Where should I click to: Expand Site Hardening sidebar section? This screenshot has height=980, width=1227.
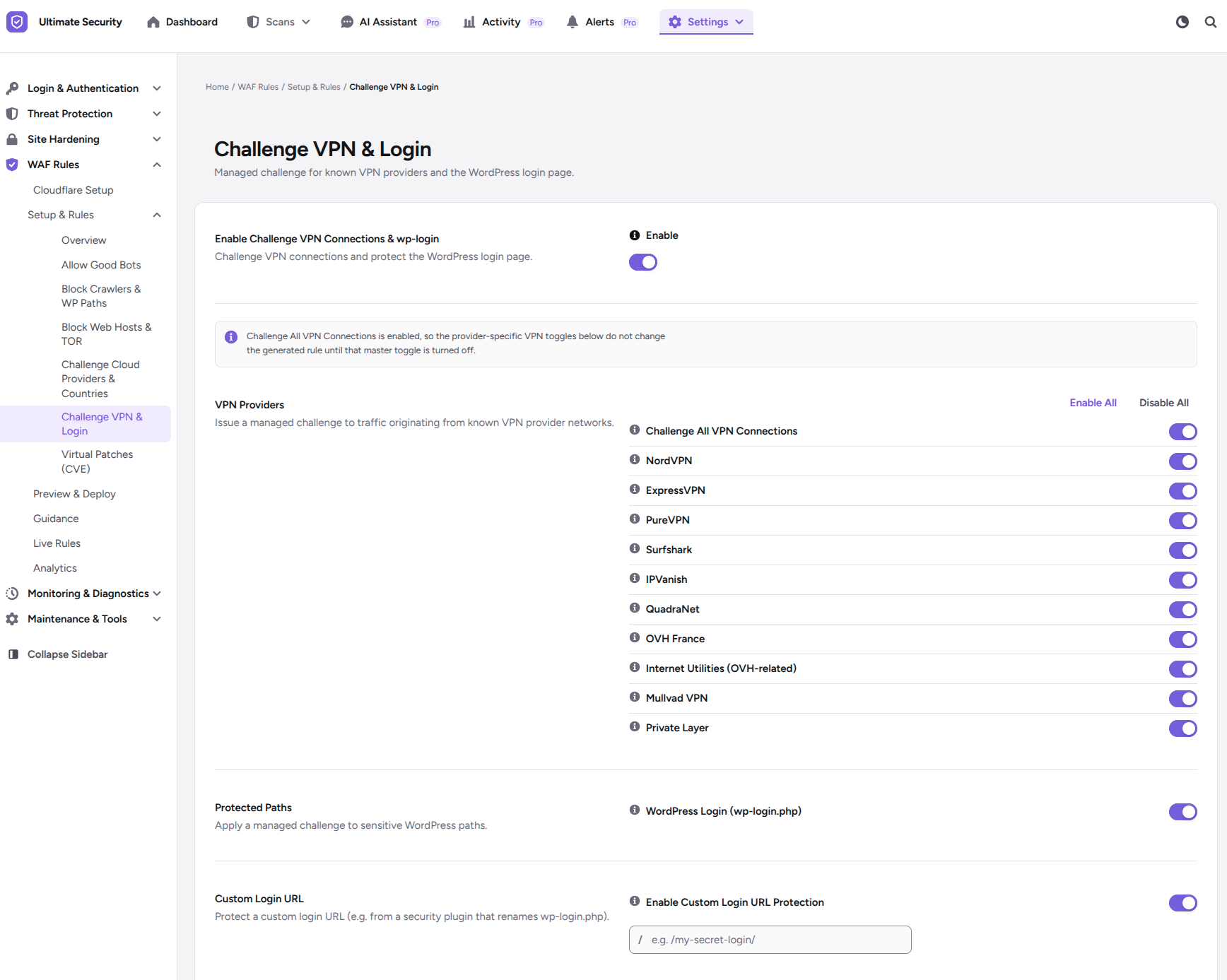[x=85, y=139]
